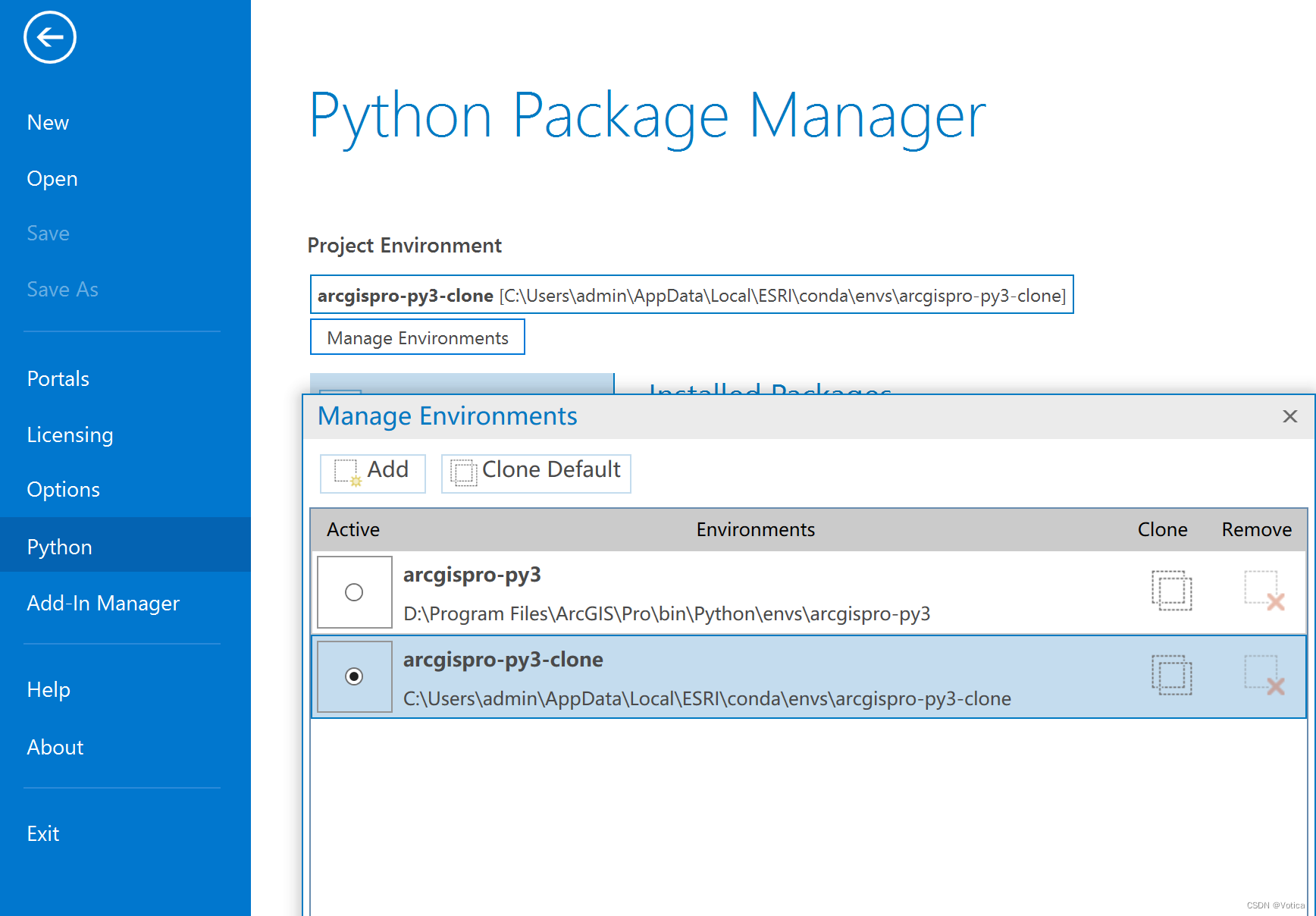The image size is (1316, 916).
Task: Open the About page
Action: pyautogui.click(x=55, y=748)
